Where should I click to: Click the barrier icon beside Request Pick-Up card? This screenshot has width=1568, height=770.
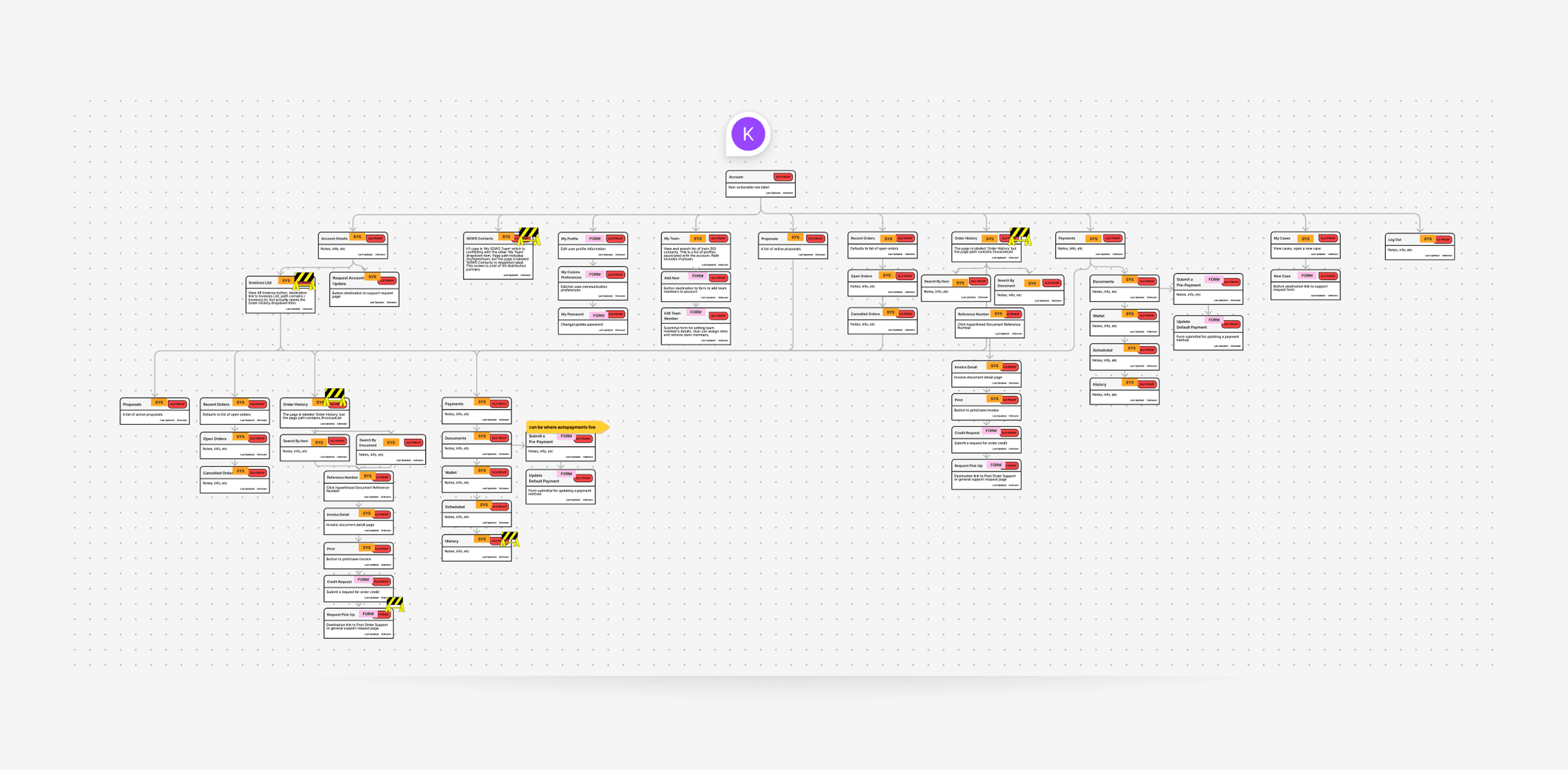(395, 604)
